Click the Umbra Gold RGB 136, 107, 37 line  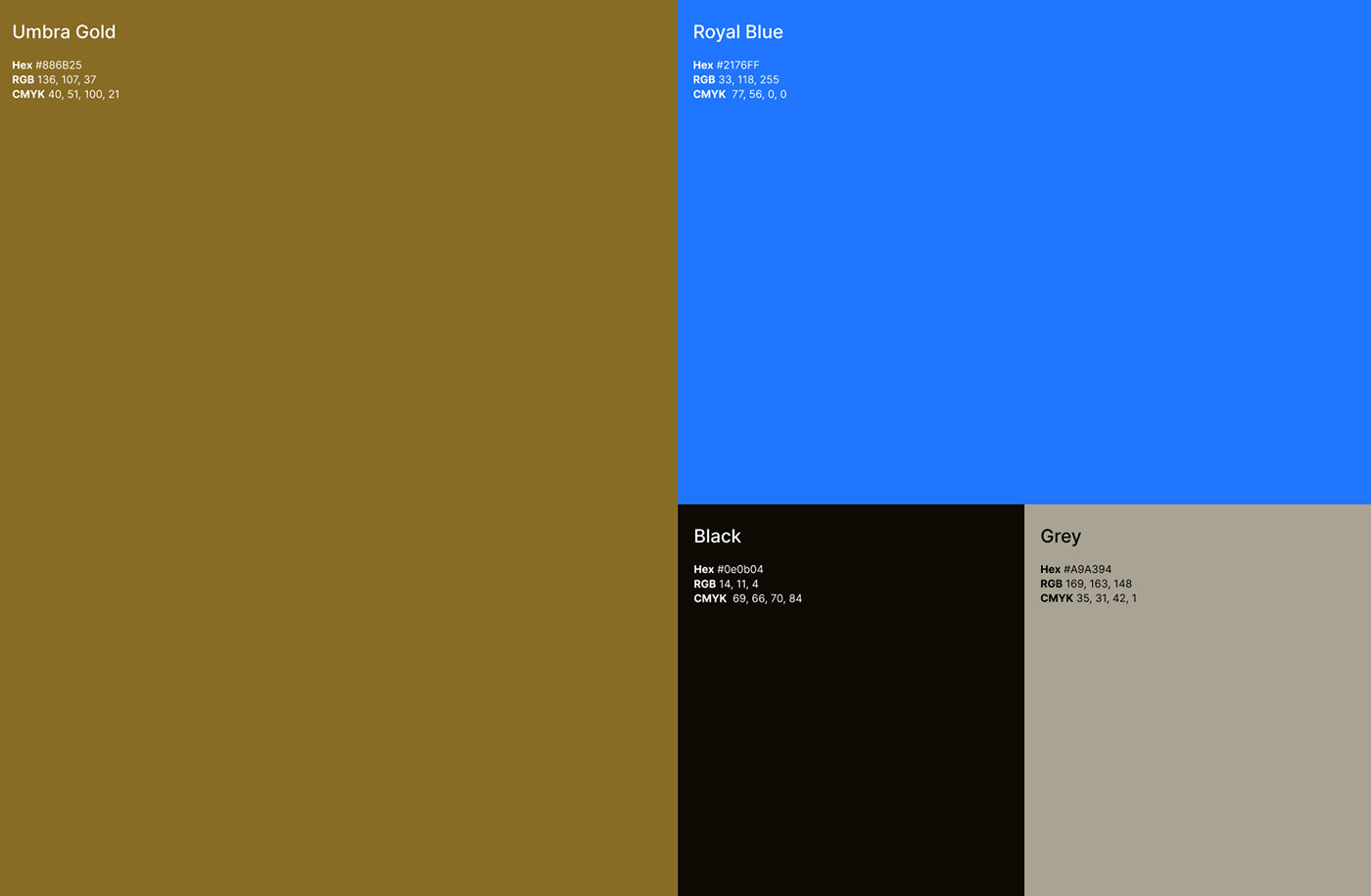[54, 80]
